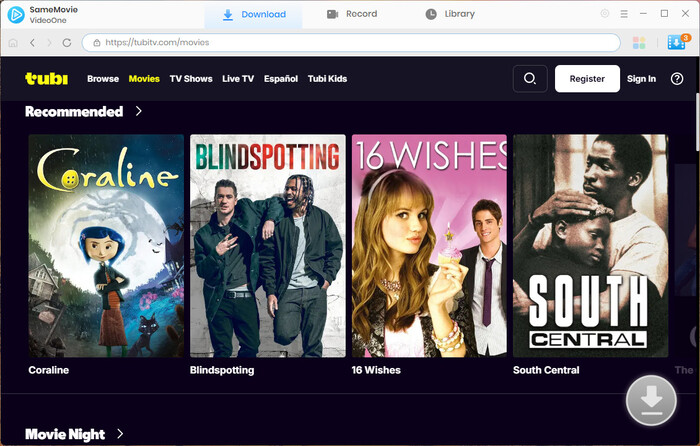This screenshot has width=700, height=446.
Task: Open the colorful apps grid icon
Action: (x=640, y=43)
